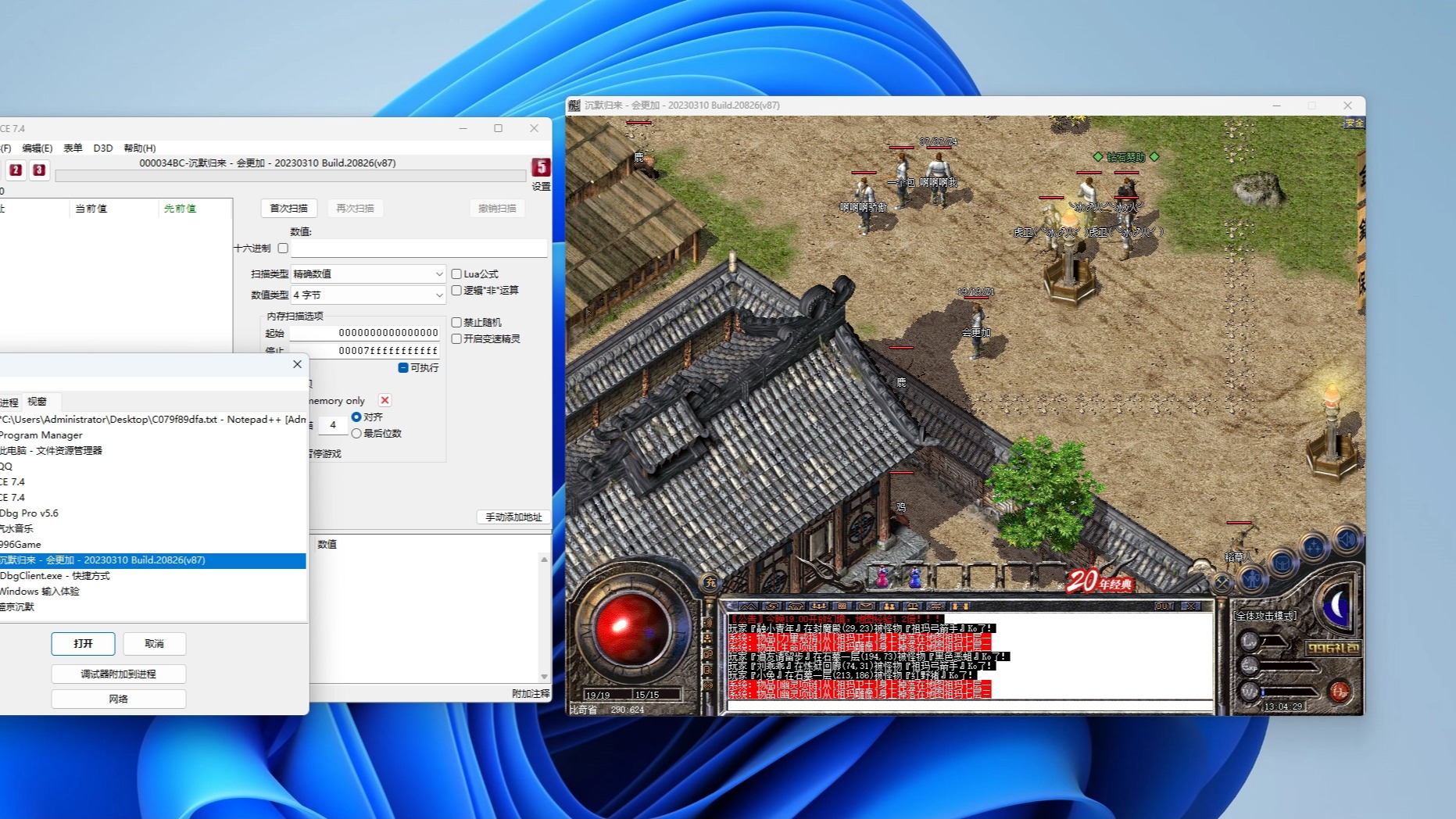Click the moon day-night icon in game
Image resolution: width=1456 pixels, height=819 pixels.
(x=1337, y=604)
